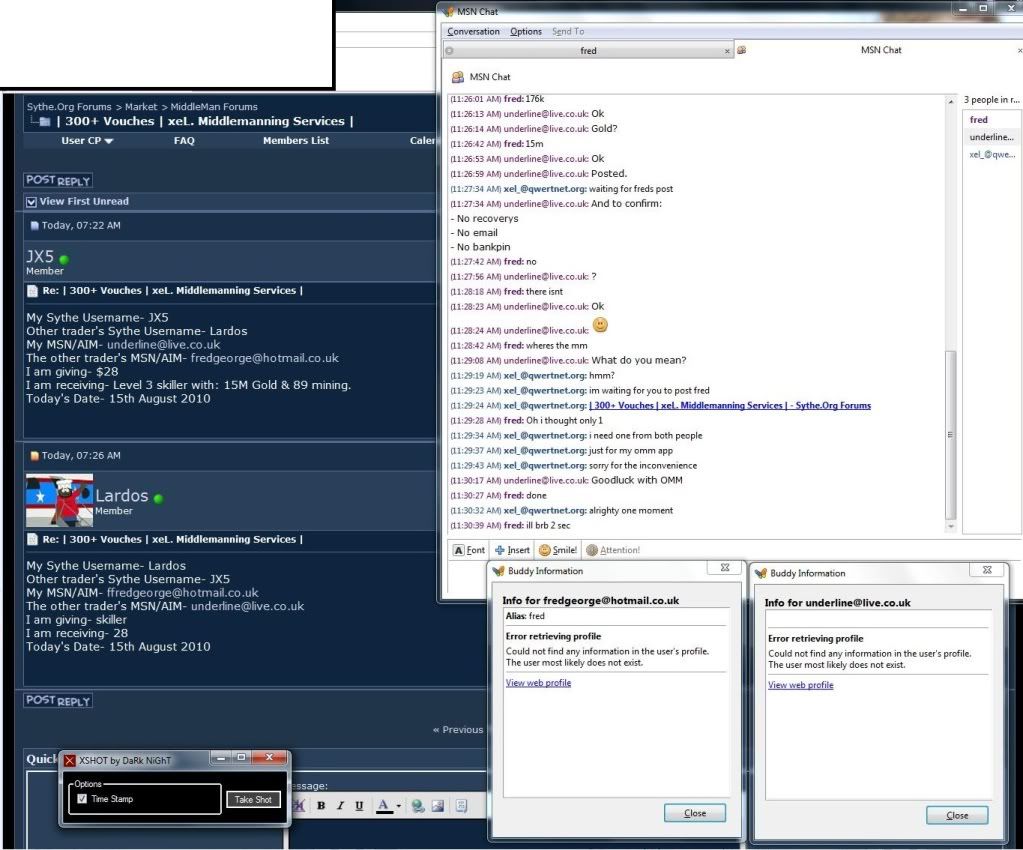Click the insert link globe icon
1023x850 pixels.
[x=418, y=806]
